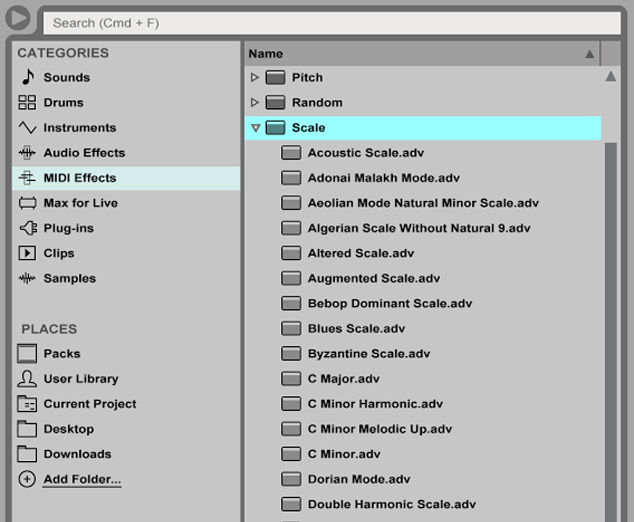Open the Packs place label
This screenshot has width=634, height=522.
(62, 354)
